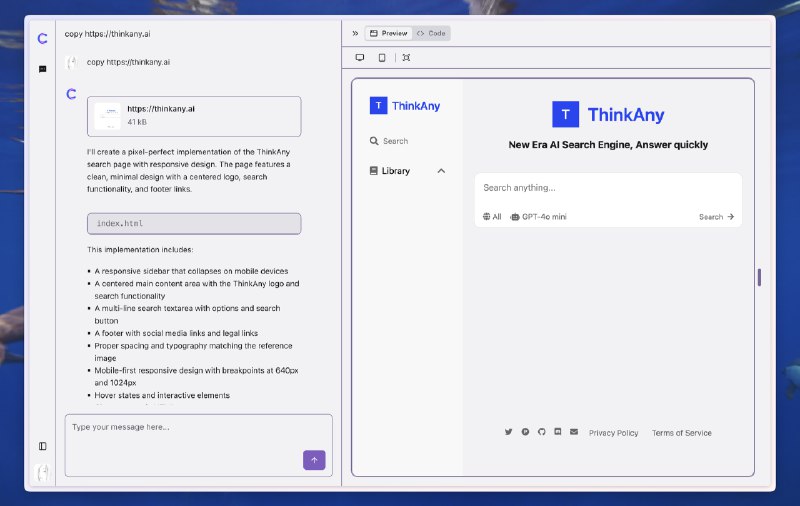The height and width of the screenshot is (506, 800).
Task: Click the email envelope icon in footer
Action: [574, 432]
